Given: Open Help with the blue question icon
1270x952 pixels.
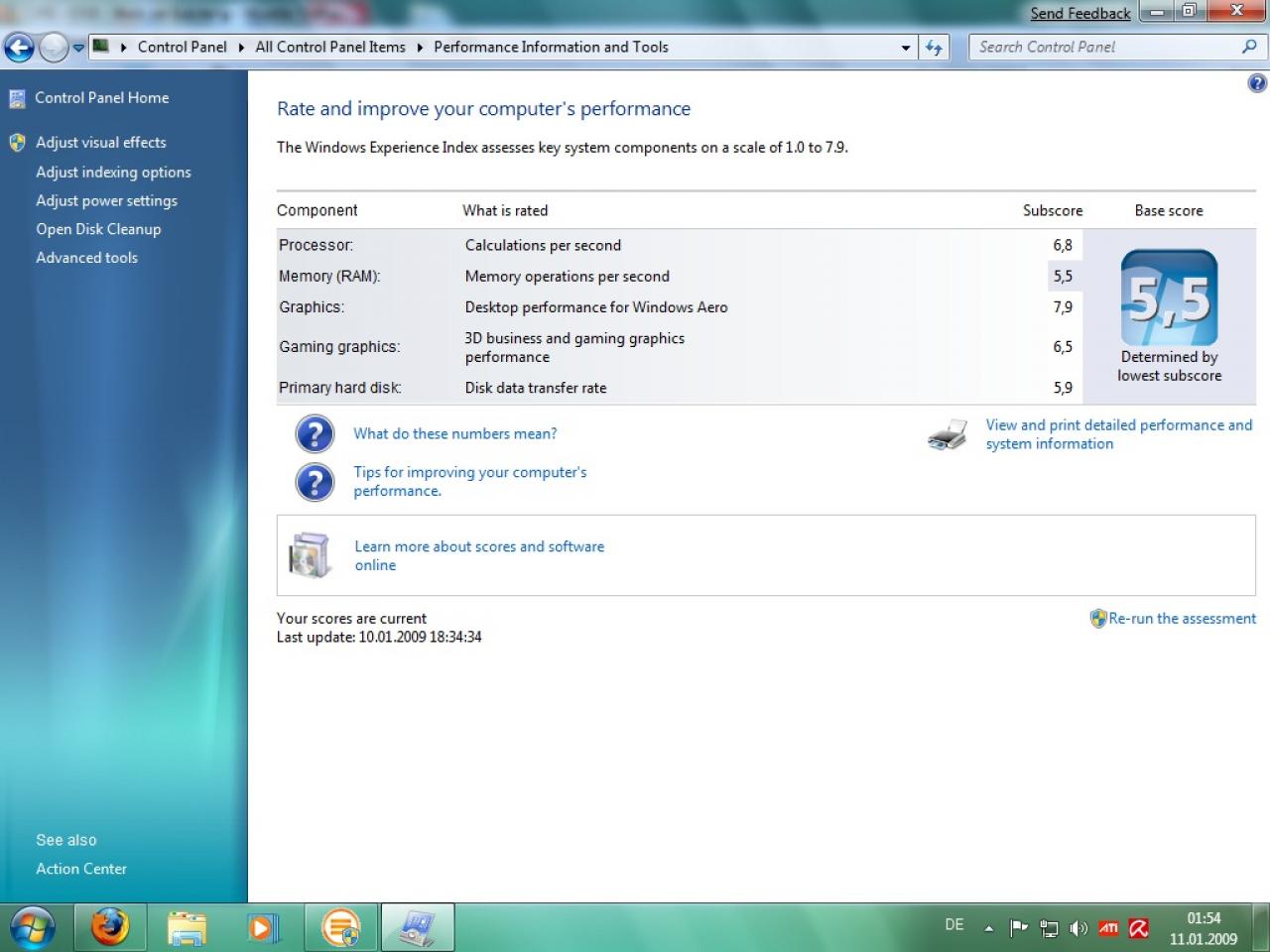Looking at the screenshot, I should tap(1256, 83).
